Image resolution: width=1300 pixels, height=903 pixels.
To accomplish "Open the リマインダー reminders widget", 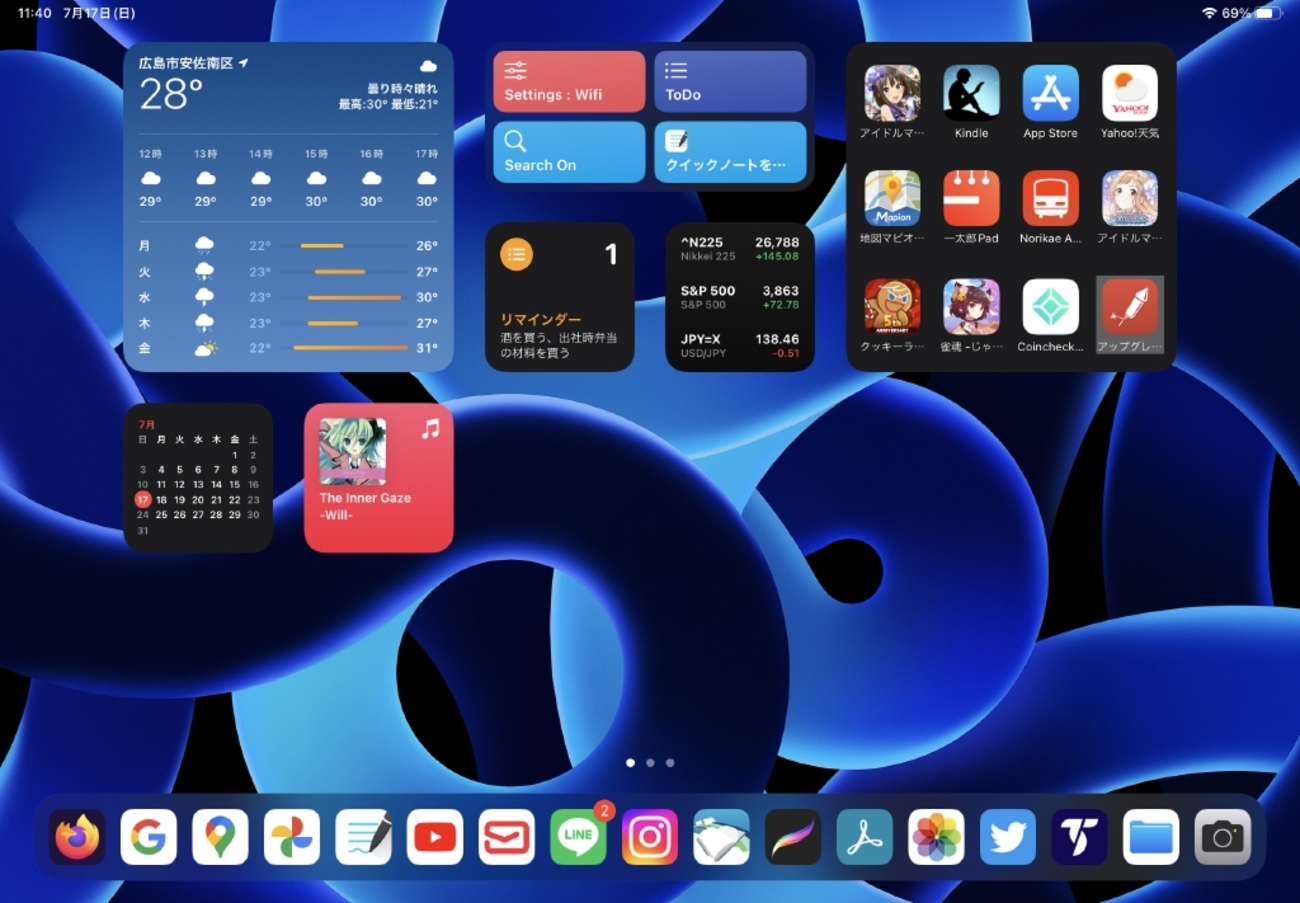I will click(x=558, y=295).
